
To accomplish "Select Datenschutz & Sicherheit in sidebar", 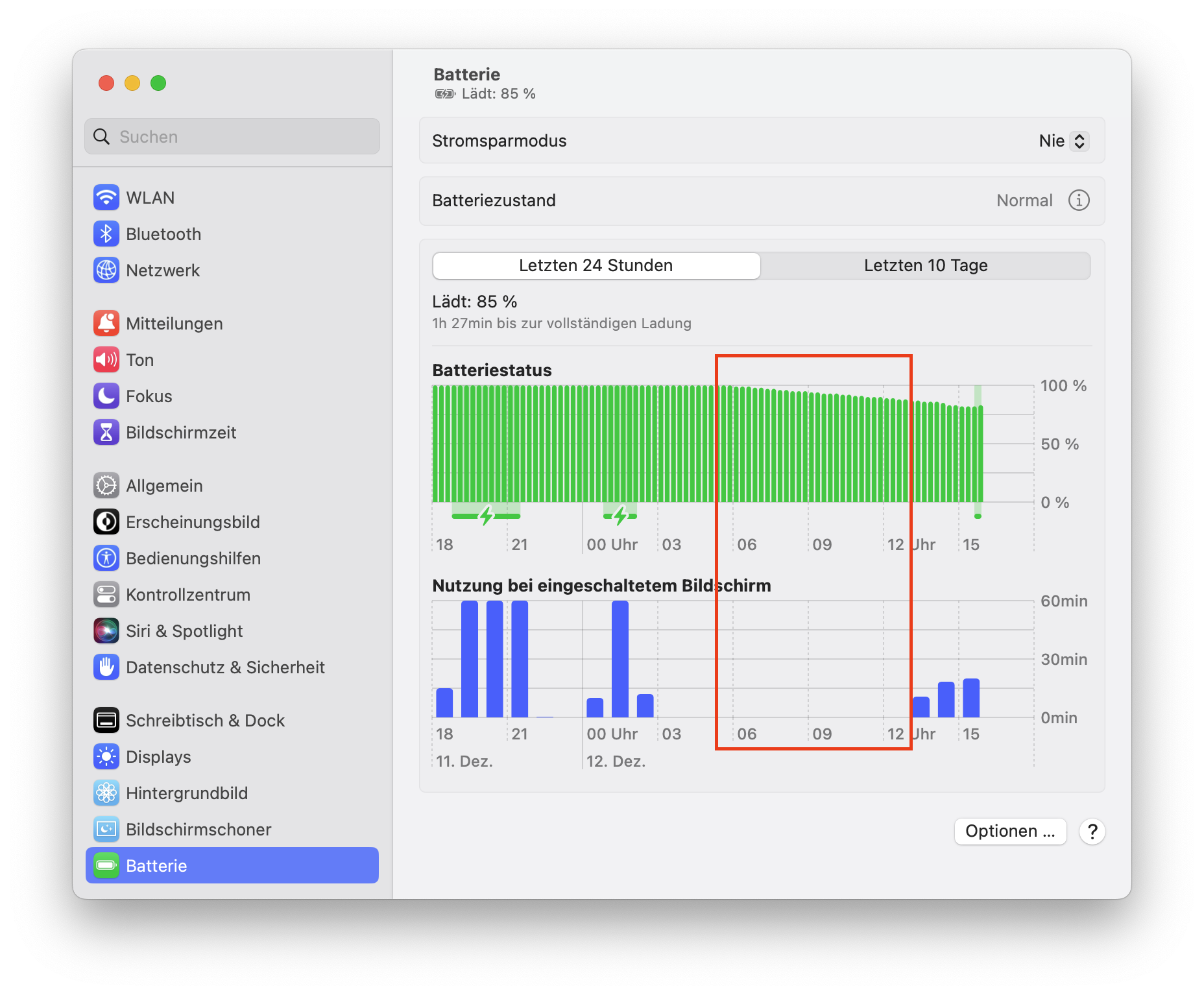I will tap(224, 667).
